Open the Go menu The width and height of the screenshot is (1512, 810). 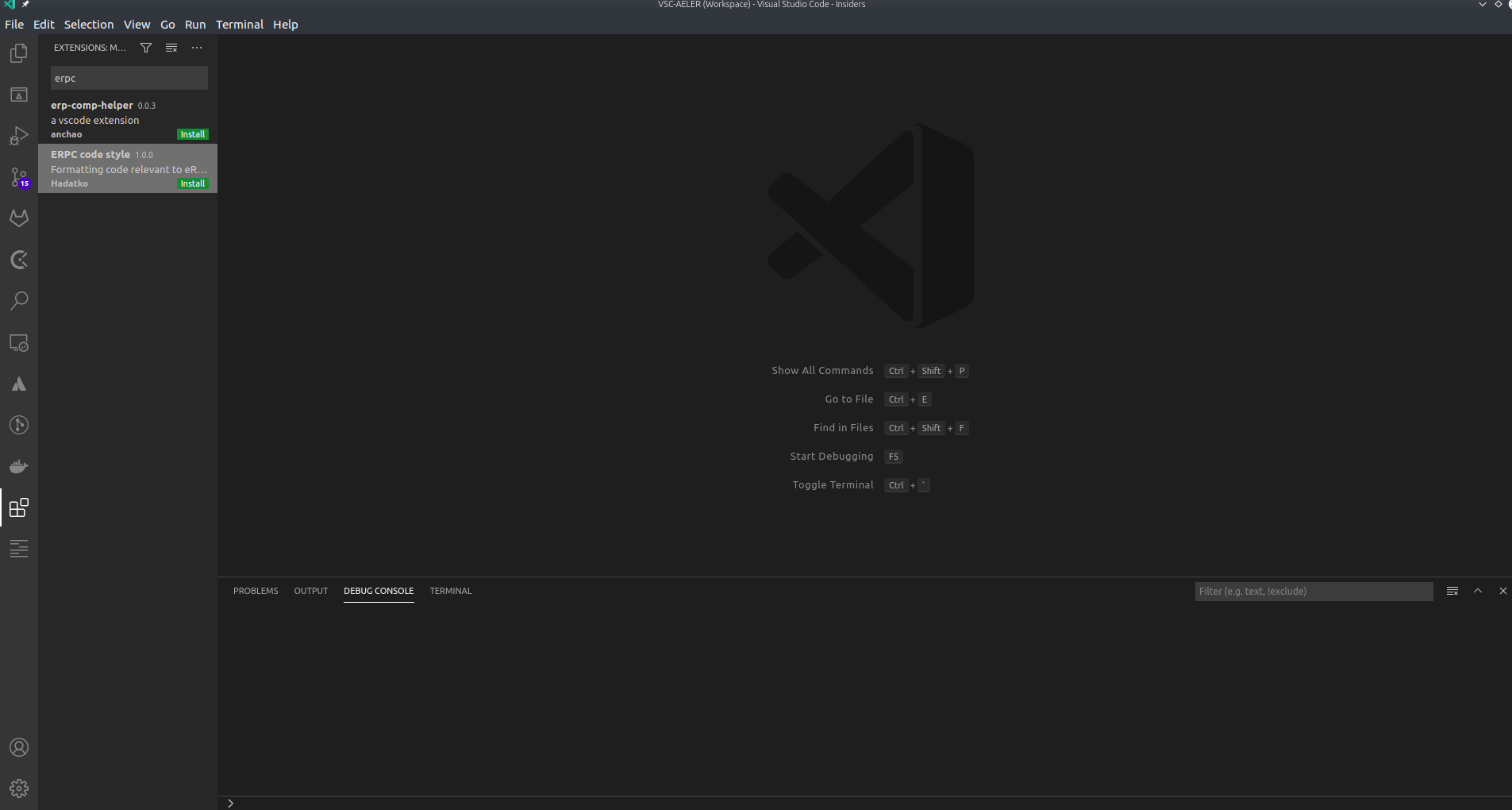pos(167,25)
